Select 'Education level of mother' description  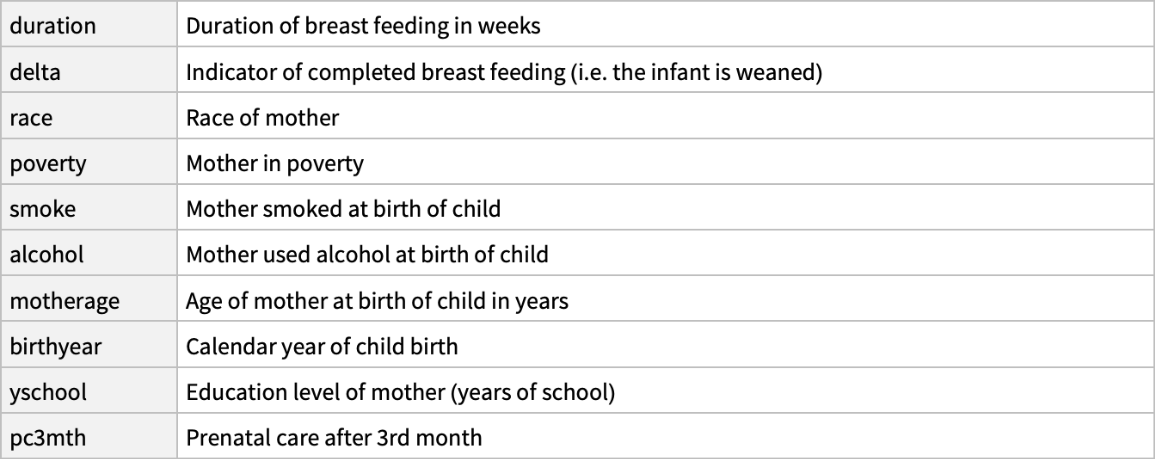(x=400, y=392)
